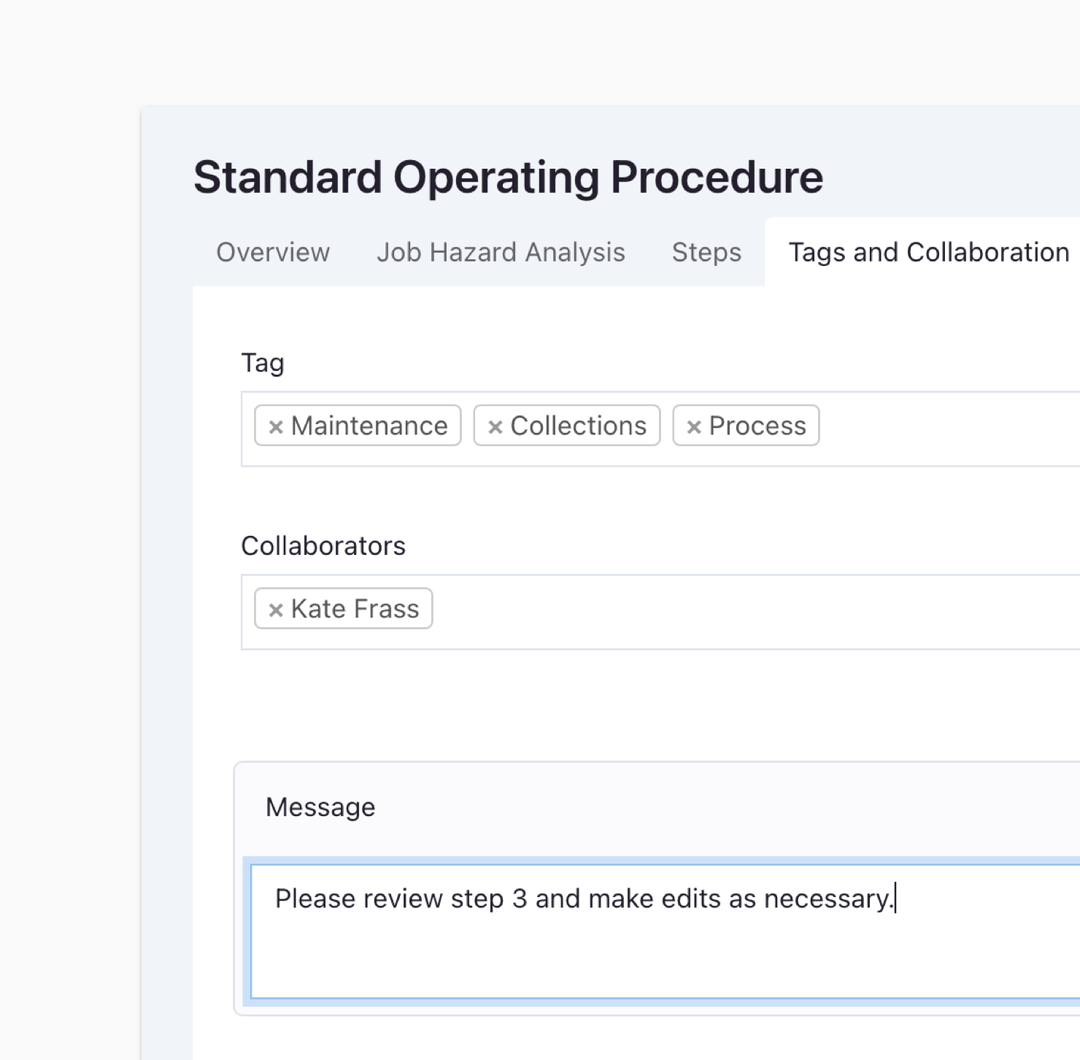The image size is (1080, 1060).
Task: Open the Job Hazard Analysis tab
Action: (500, 252)
